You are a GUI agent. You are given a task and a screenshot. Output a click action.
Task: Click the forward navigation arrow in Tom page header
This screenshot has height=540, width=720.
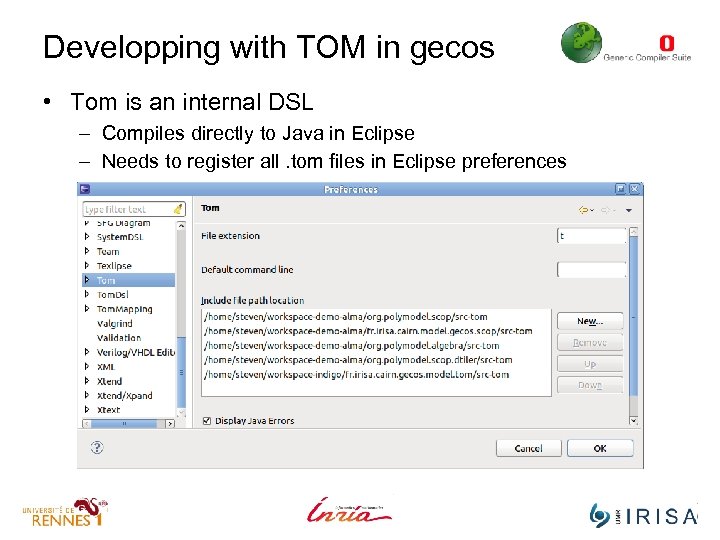pos(605,210)
